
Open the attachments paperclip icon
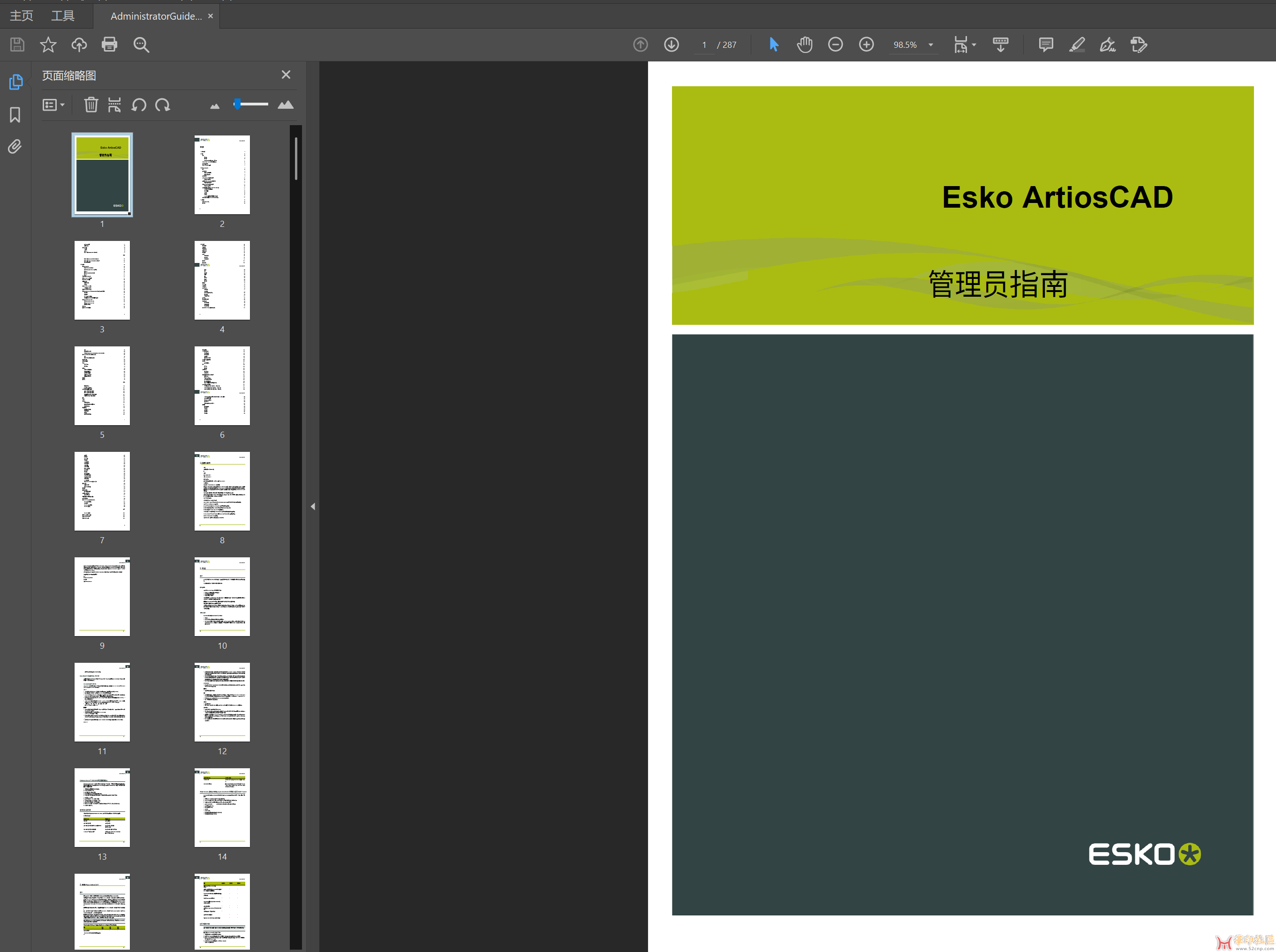[15, 146]
